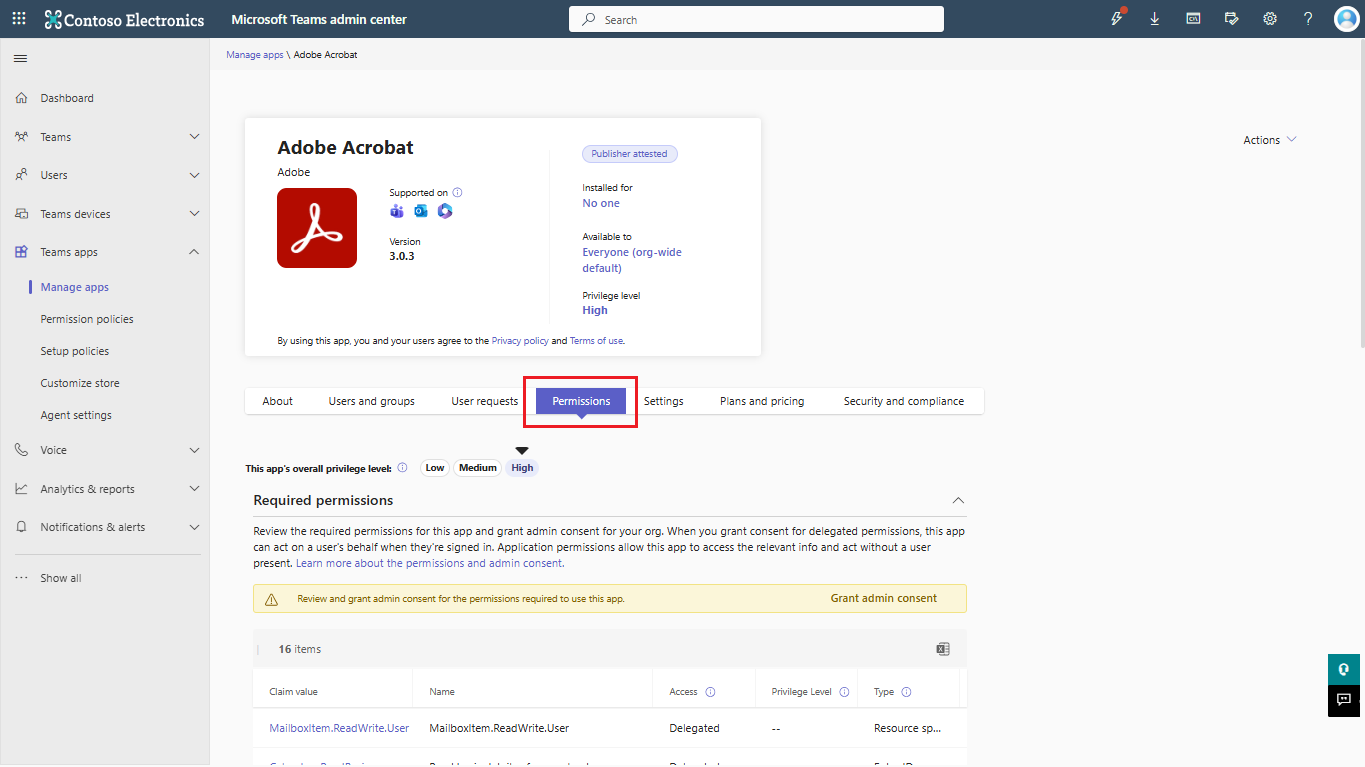
Task: Expand the Teams sidebar section
Action: (194, 137)
